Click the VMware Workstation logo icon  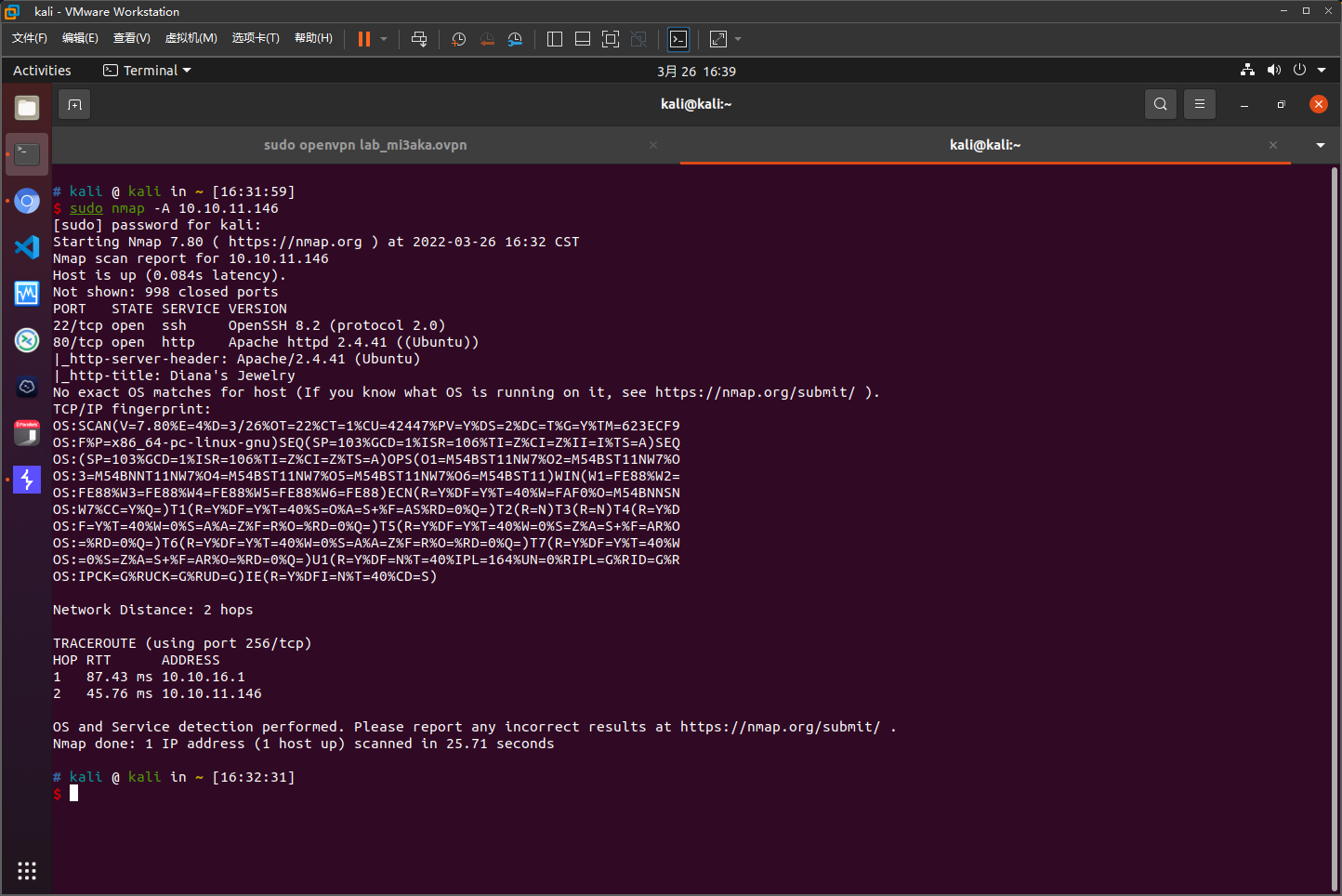click(12, 11)
